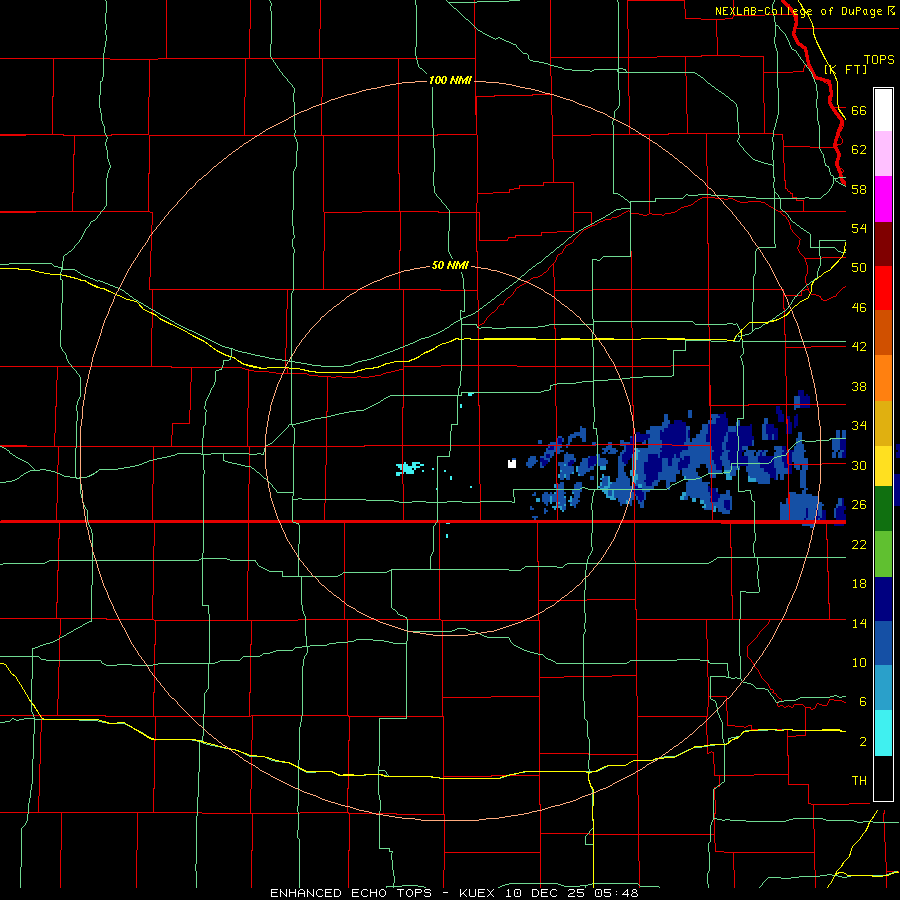The height and width of the screenshot is (900, 900).
Task: Click the gold swatch between 34 and 38
Action: click(x=883, y=423)
